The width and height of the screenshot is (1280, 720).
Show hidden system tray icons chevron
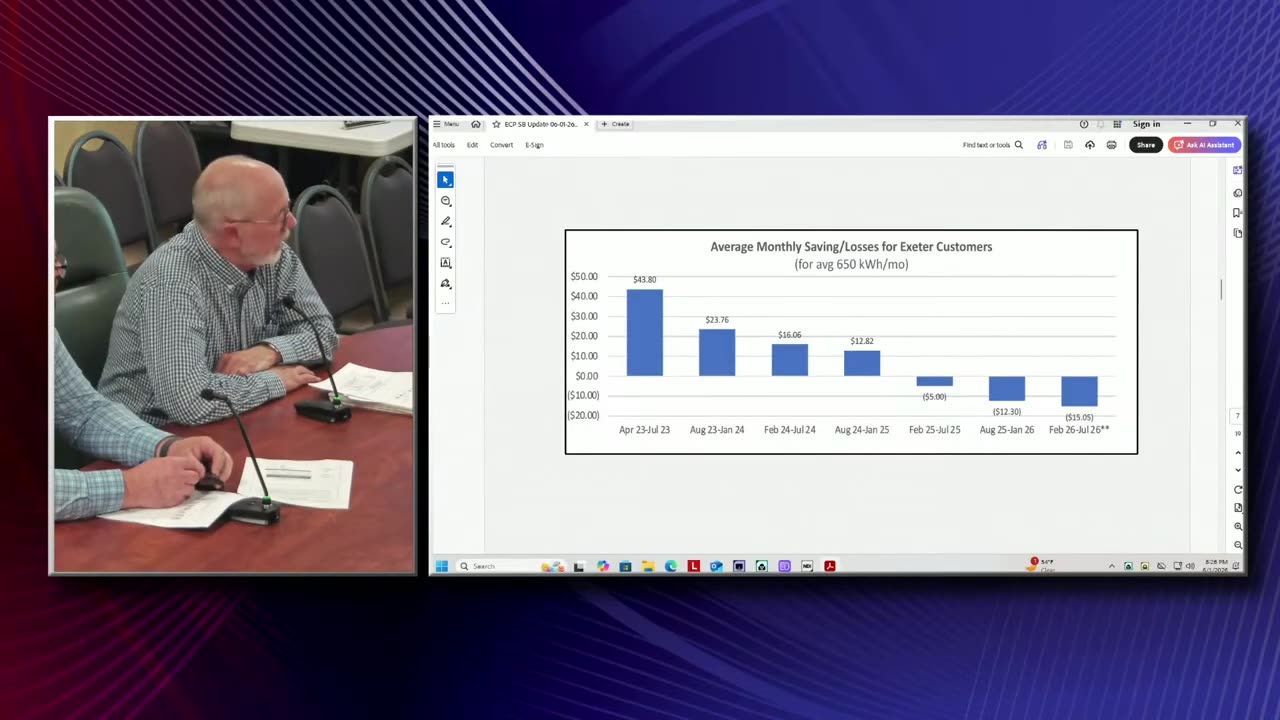[x=1112, y=566]
